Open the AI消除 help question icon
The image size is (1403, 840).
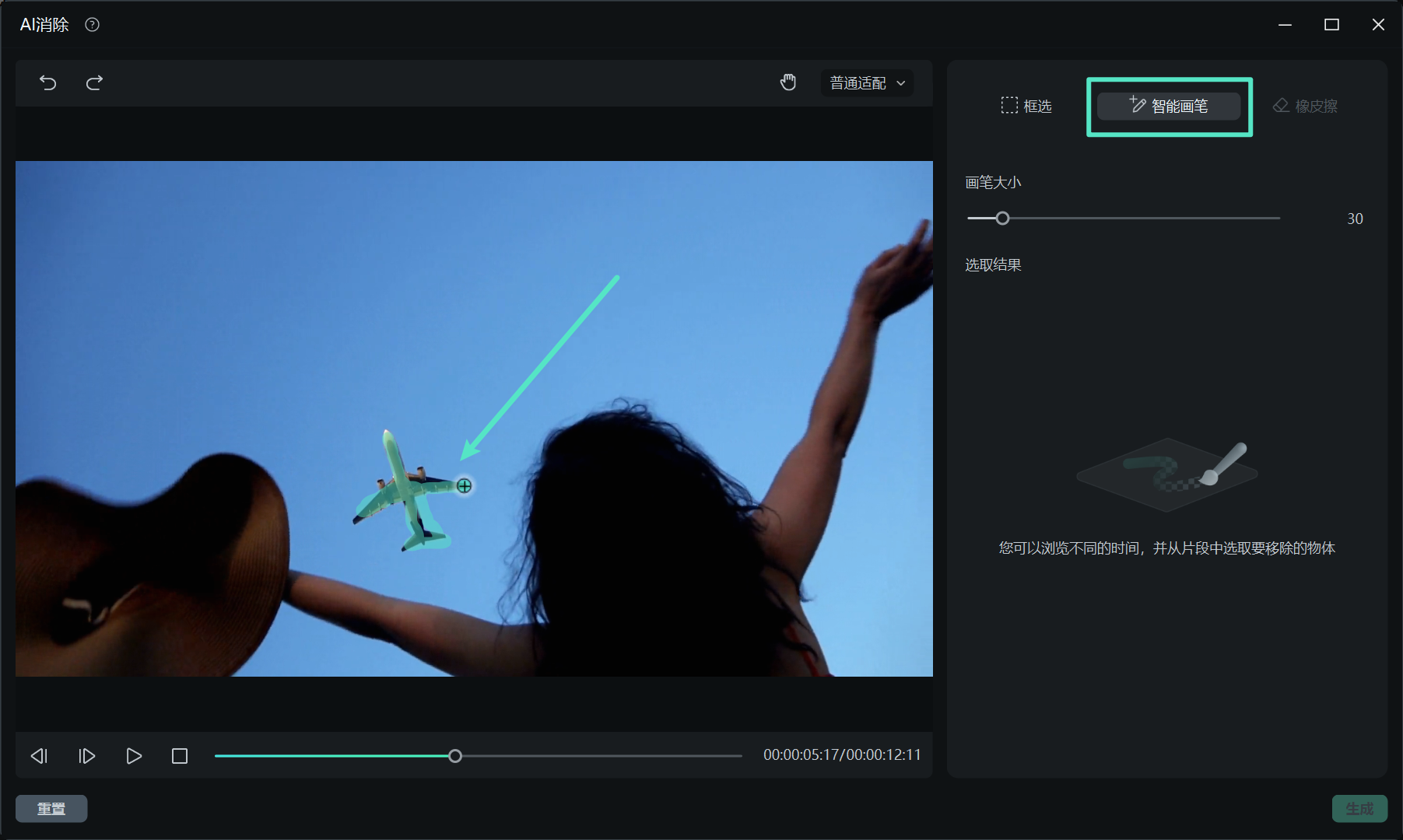[x=92, y=25]
